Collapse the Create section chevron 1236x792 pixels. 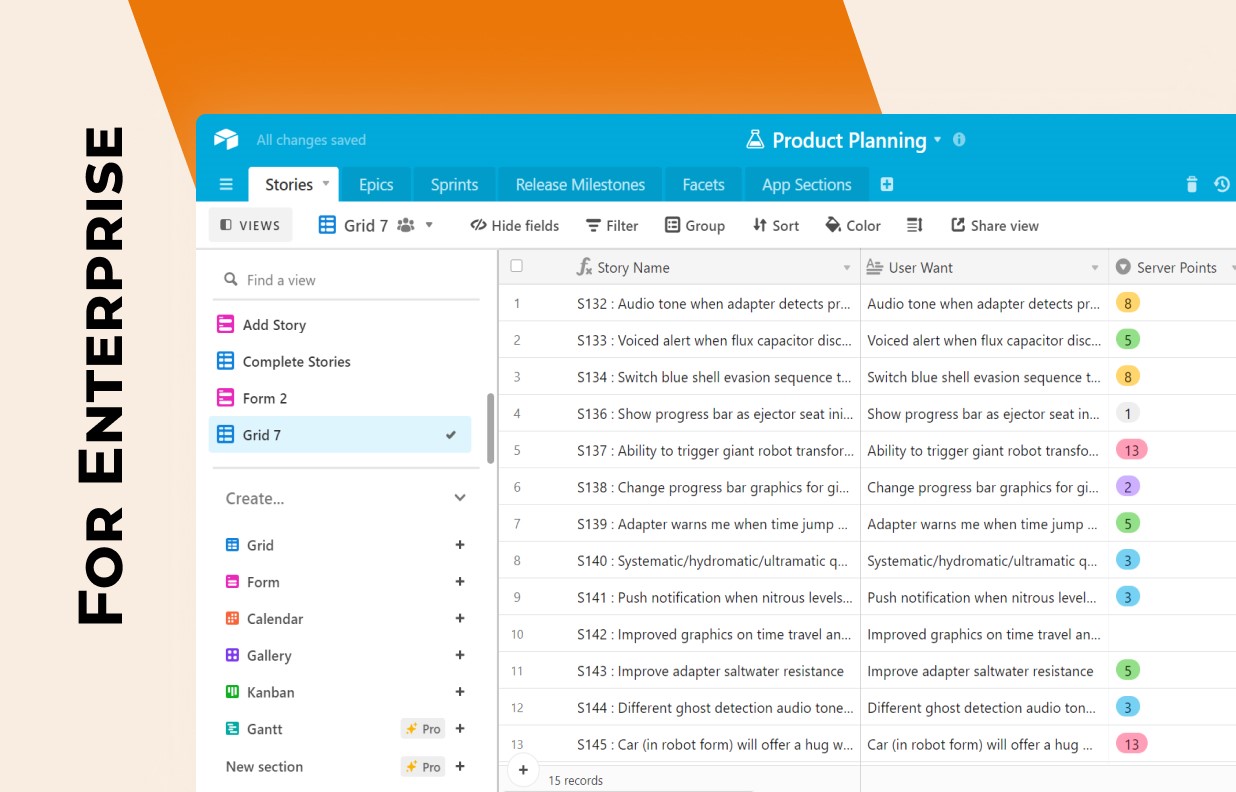(x=460, y=498)
